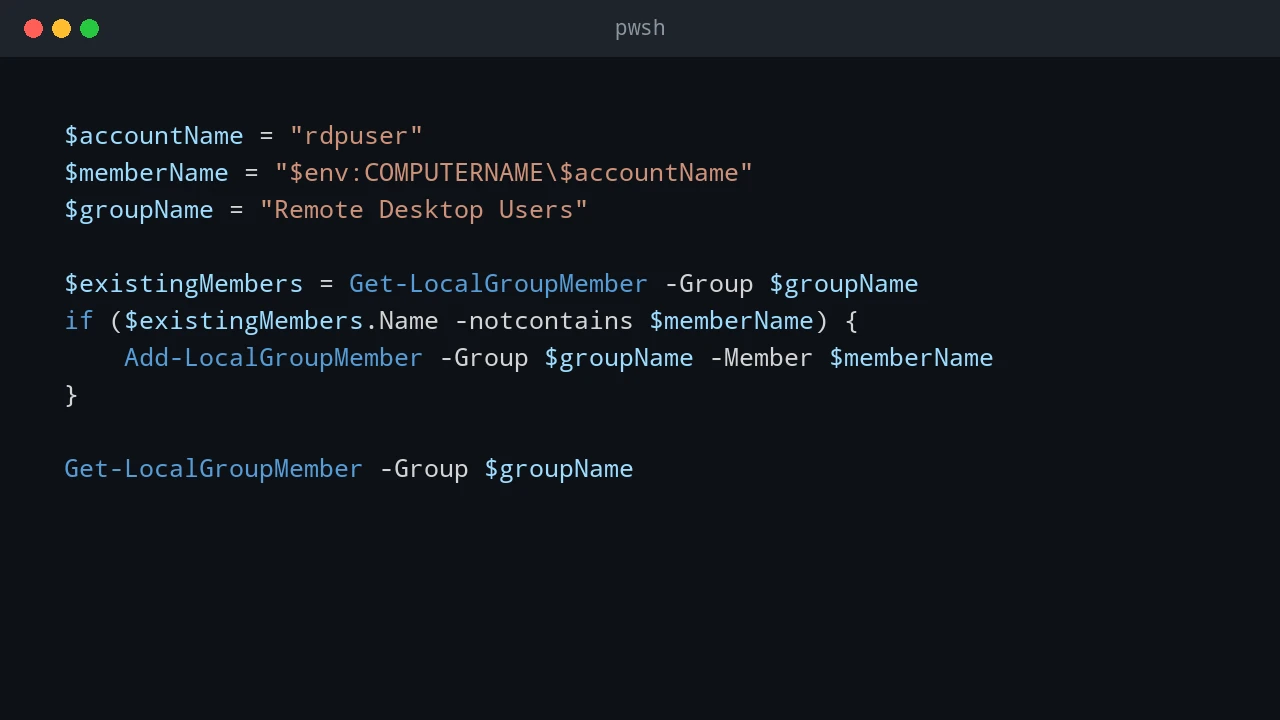Click the red close window button
The image size is (1280, 720).
[33, 28]
